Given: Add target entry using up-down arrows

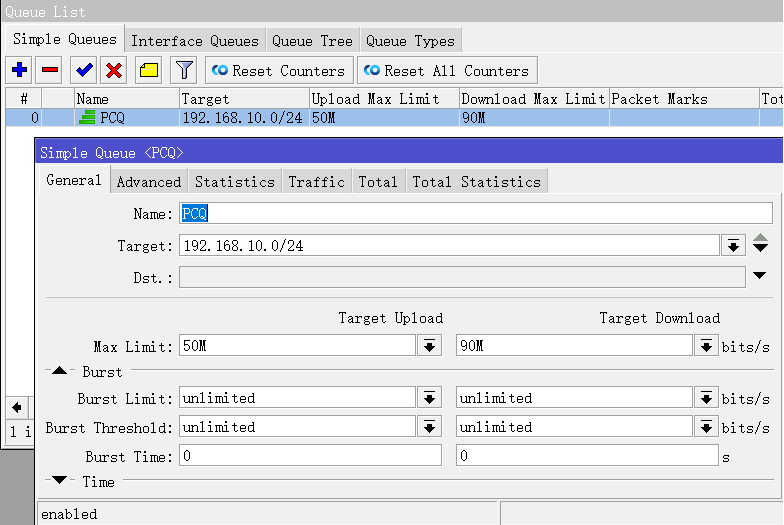Looking at the screenshot, I should tap(760, 244).
